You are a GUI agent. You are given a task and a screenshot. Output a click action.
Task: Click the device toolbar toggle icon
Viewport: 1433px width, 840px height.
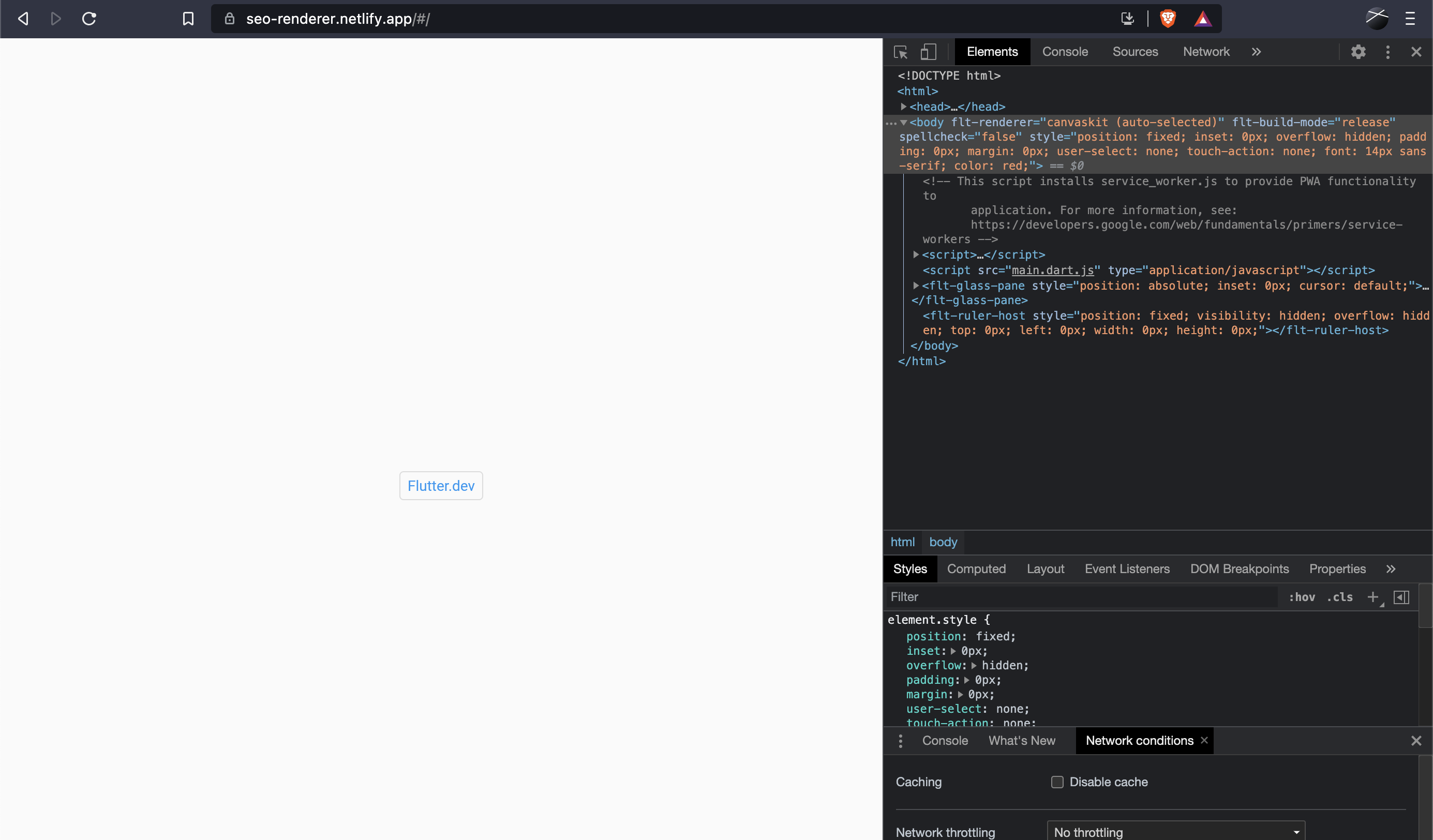pos(928,51)
